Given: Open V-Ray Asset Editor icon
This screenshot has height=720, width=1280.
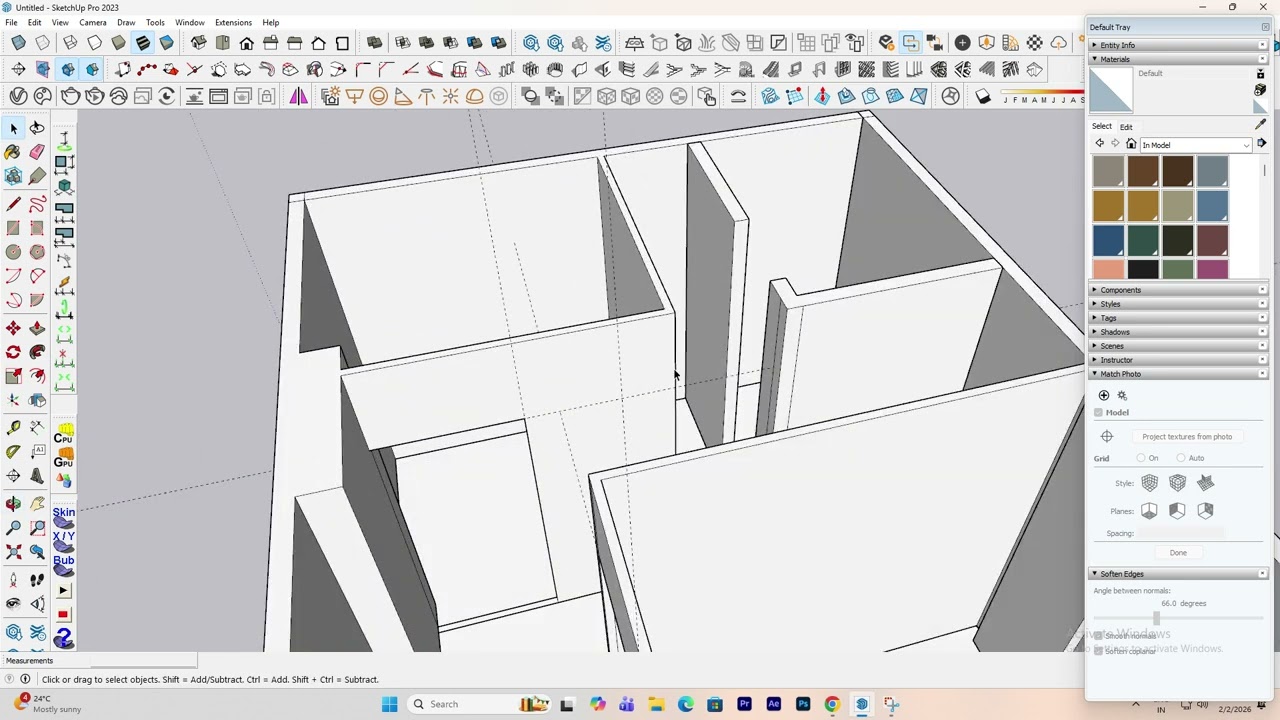Looking at the screenshot, I should pyautogui.click(x=19, y=96).
